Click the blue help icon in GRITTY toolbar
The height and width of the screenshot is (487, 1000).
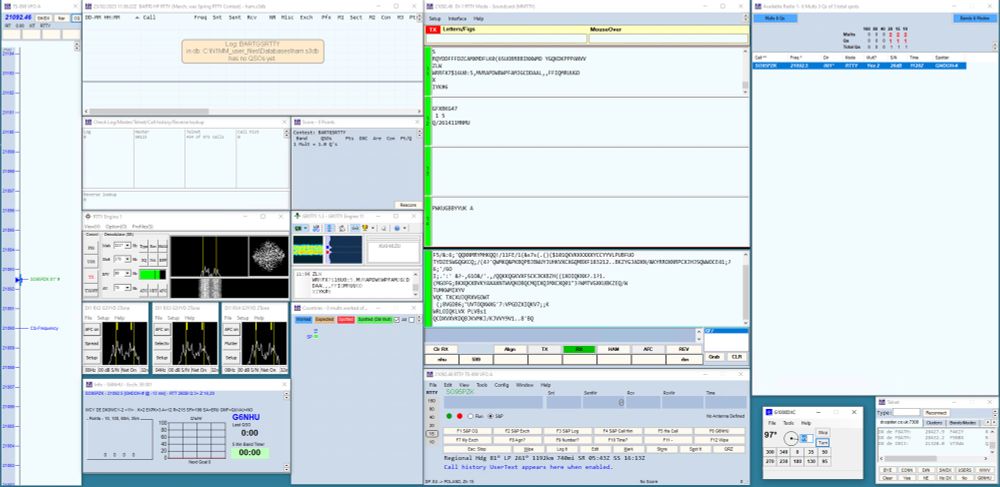pos(397,228)
